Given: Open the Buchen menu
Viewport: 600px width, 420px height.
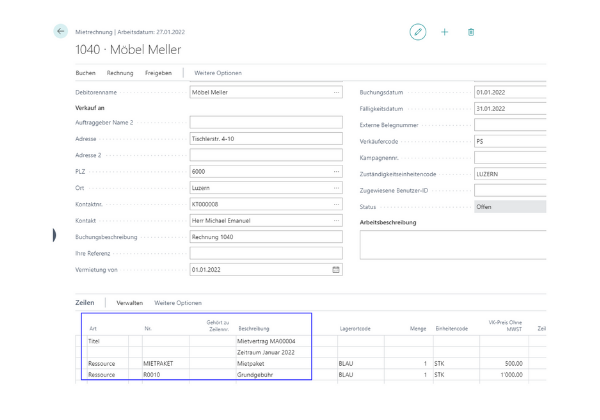Looking at the screenshot, I should (86, 73).
